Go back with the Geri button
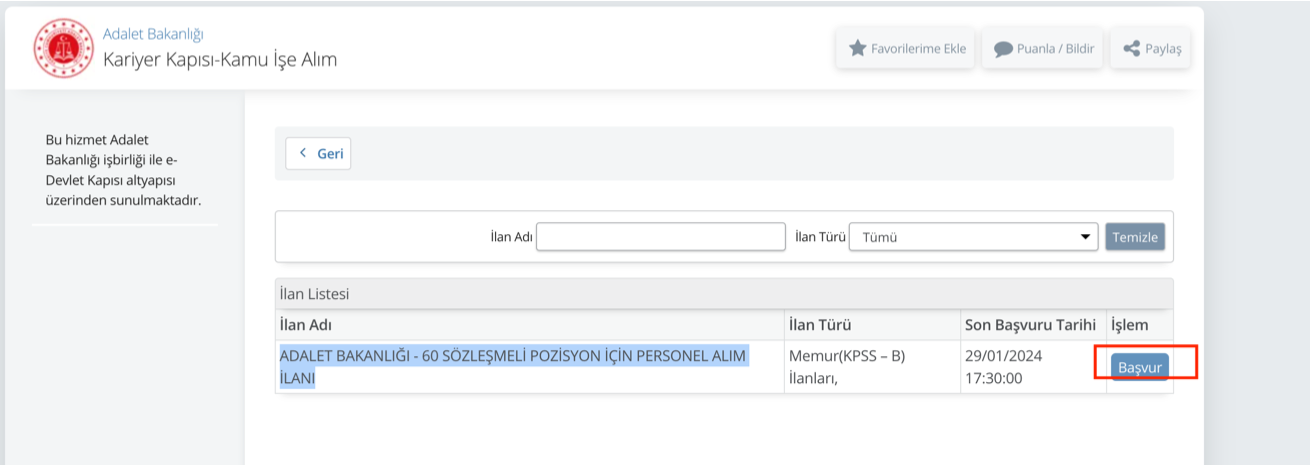This screenshot has height=465, width=1311. tap(318, 153)
